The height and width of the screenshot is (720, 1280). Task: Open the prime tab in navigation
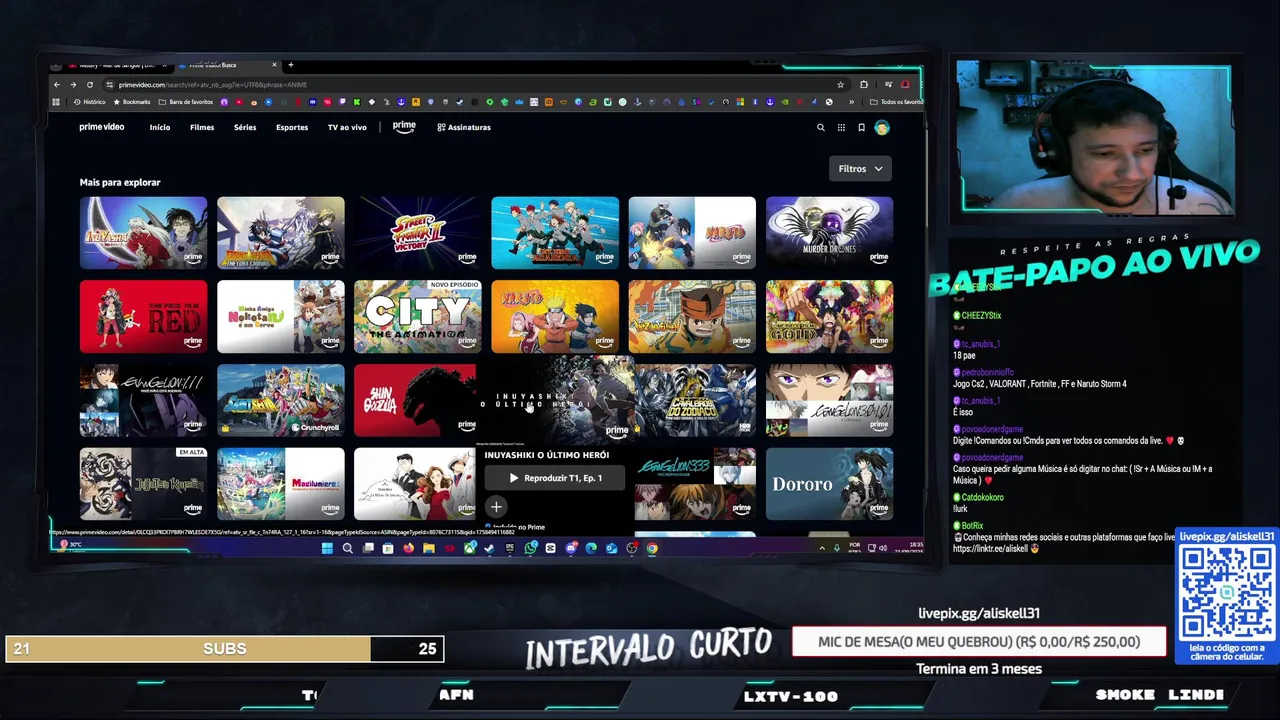point(404,127)
